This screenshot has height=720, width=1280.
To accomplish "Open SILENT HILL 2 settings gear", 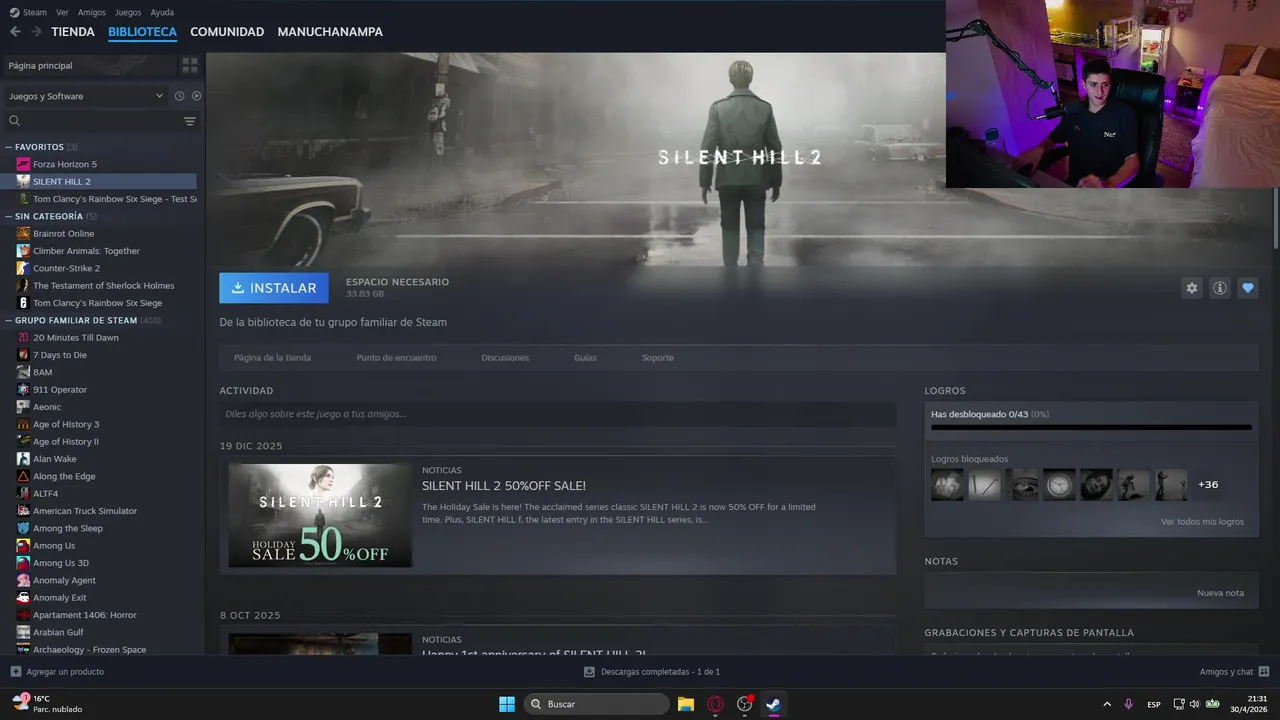I will tap(1191, 288).
